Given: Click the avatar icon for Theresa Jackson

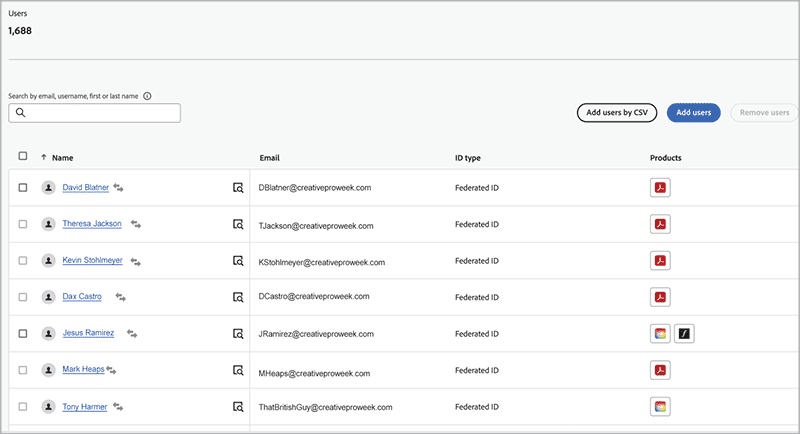Looking at the screenshot, I should (x=48, y=224).
